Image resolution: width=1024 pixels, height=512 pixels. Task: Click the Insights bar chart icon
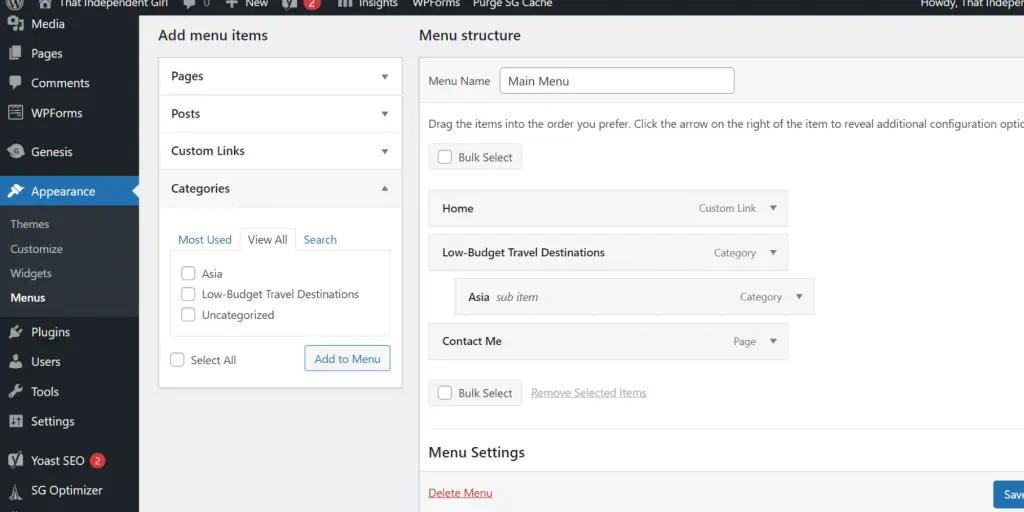click(345, 4)
